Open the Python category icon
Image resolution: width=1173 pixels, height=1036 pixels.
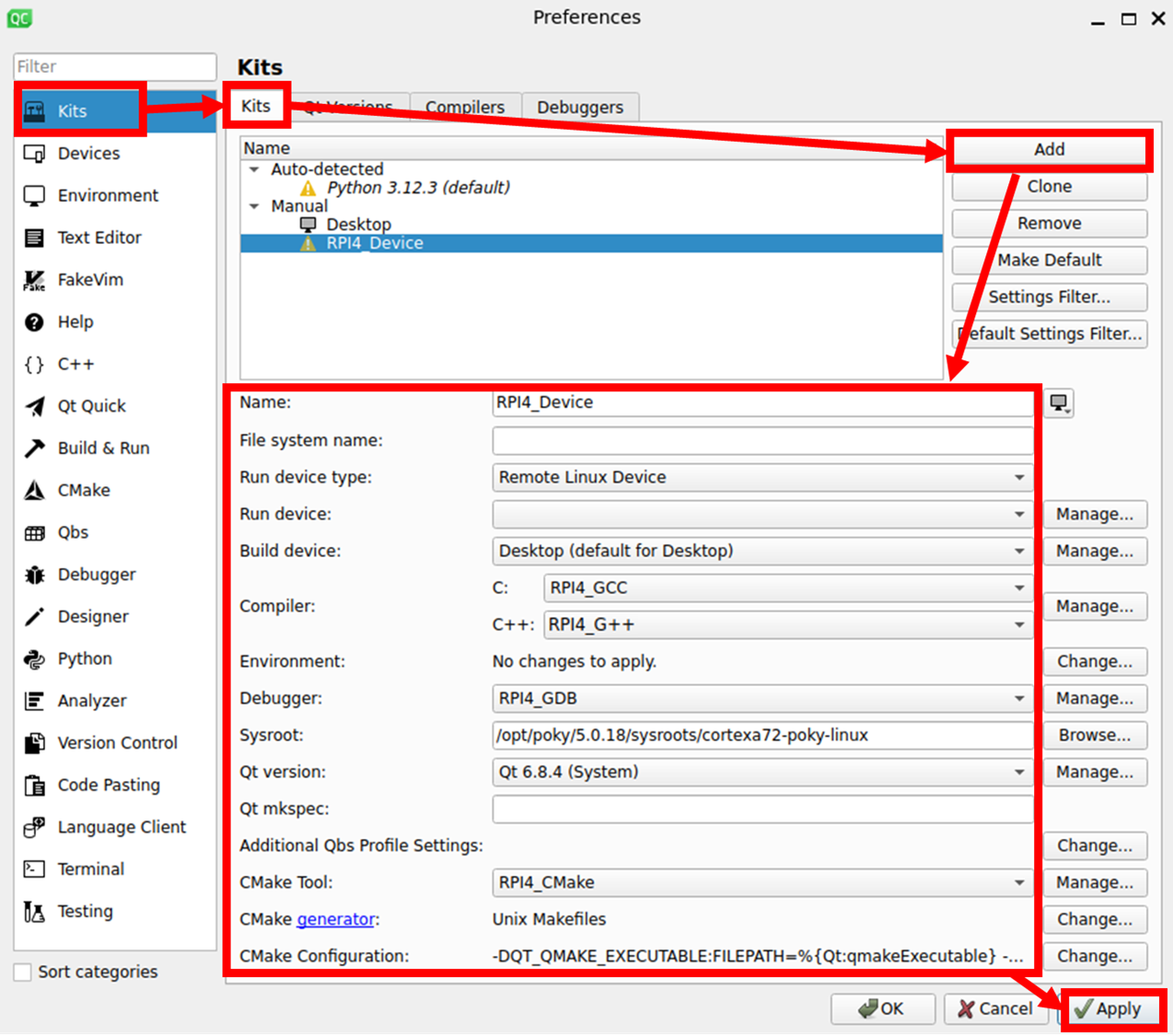click(34, 659)
